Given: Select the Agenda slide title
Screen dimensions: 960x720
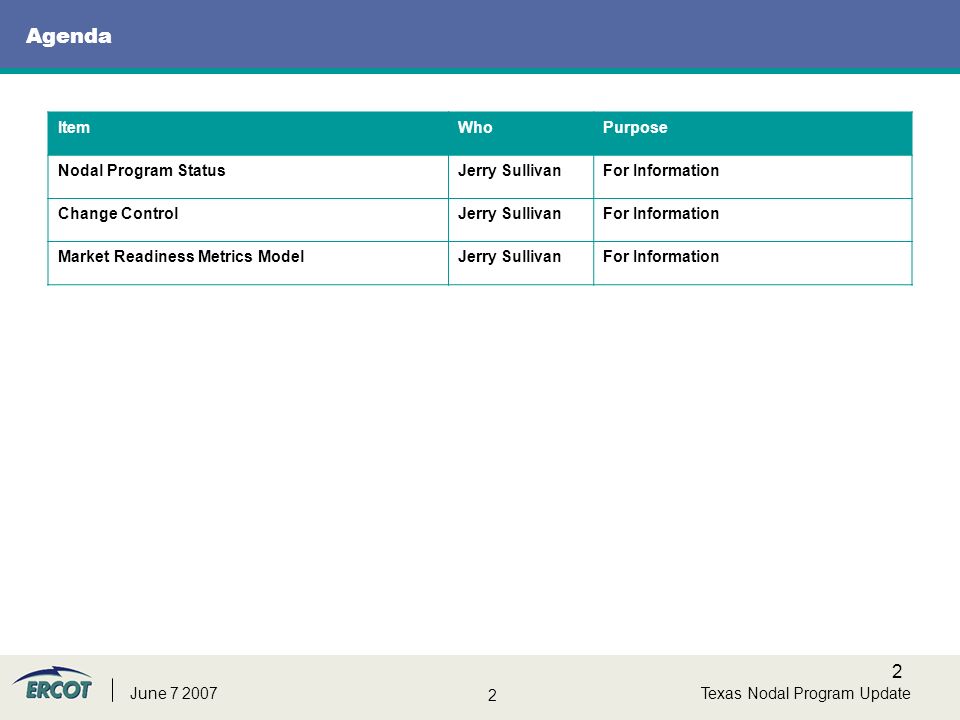Looking at the screenshot, I should pyautogui.click(x=69, y=36).
